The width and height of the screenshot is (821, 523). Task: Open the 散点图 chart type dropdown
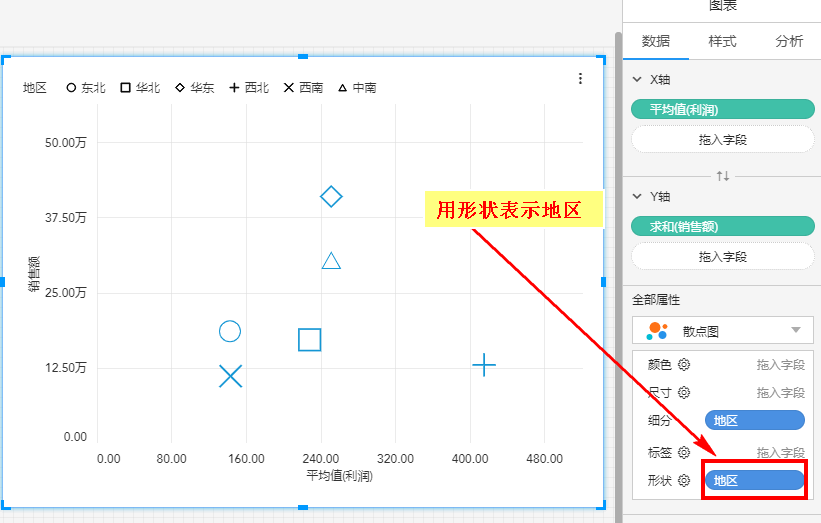[x=723, y=330]
